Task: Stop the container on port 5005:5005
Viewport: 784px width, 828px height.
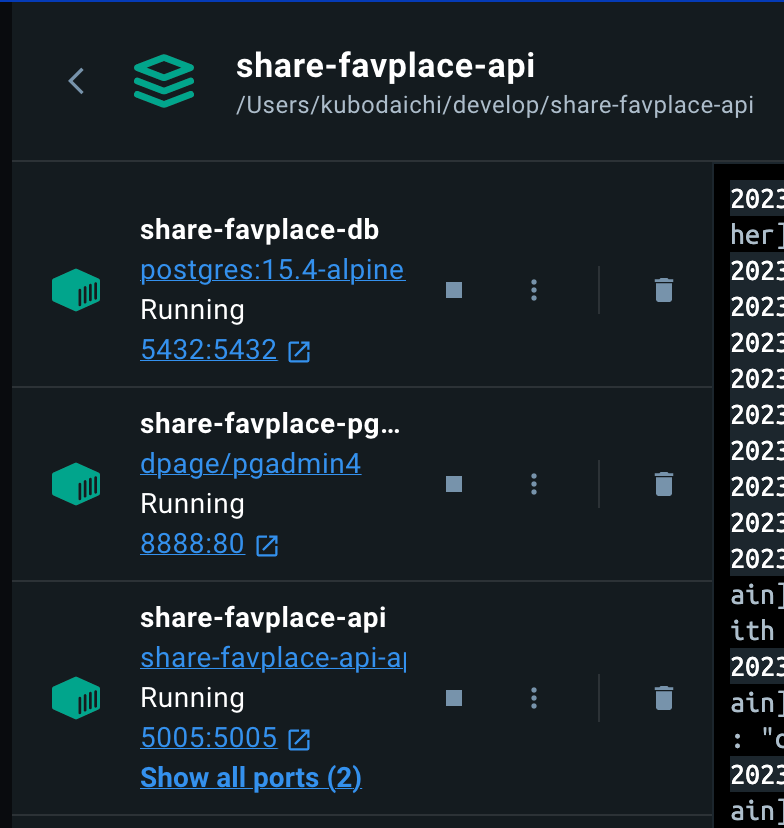Action: pos(454,698)
